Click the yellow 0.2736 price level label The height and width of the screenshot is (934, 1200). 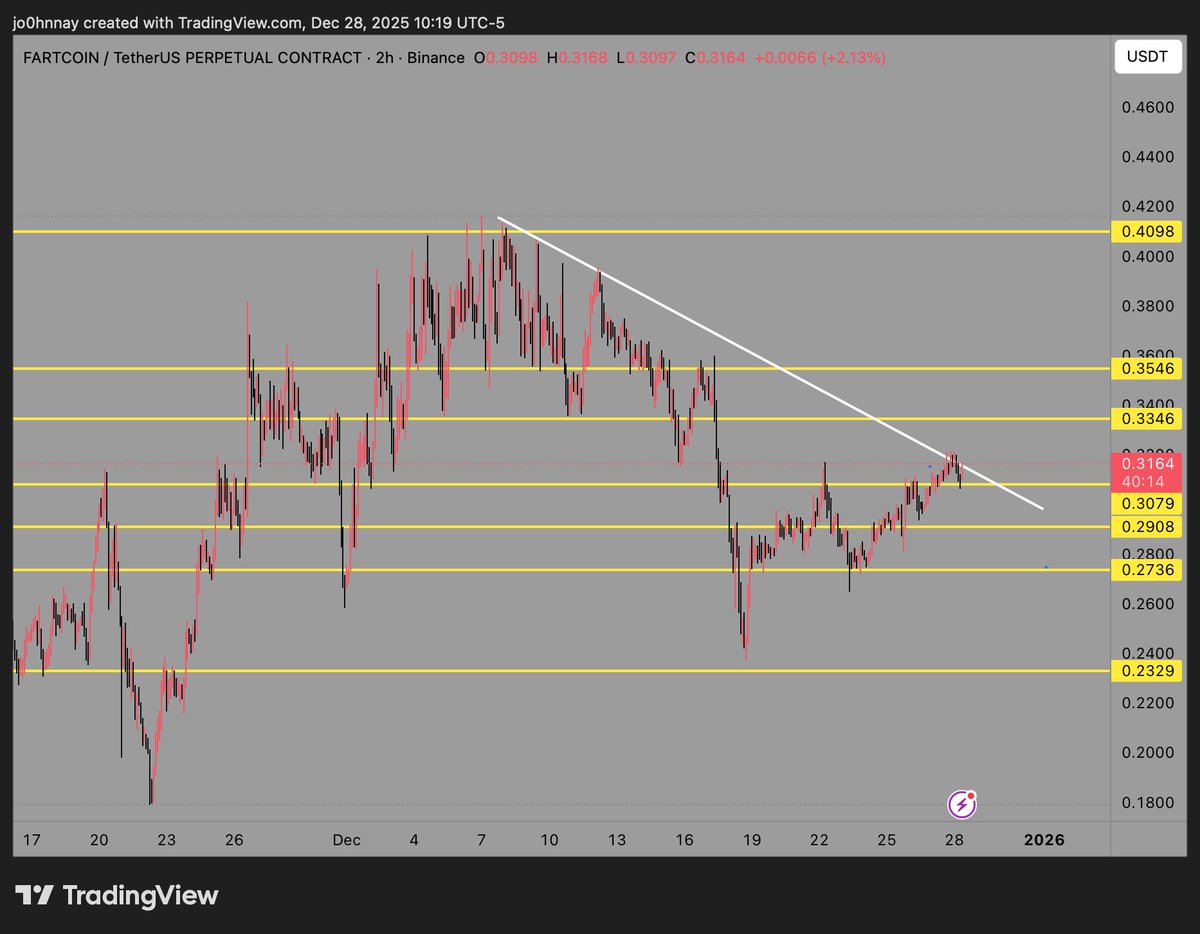pyautogui.click(x=1146, y=570)
